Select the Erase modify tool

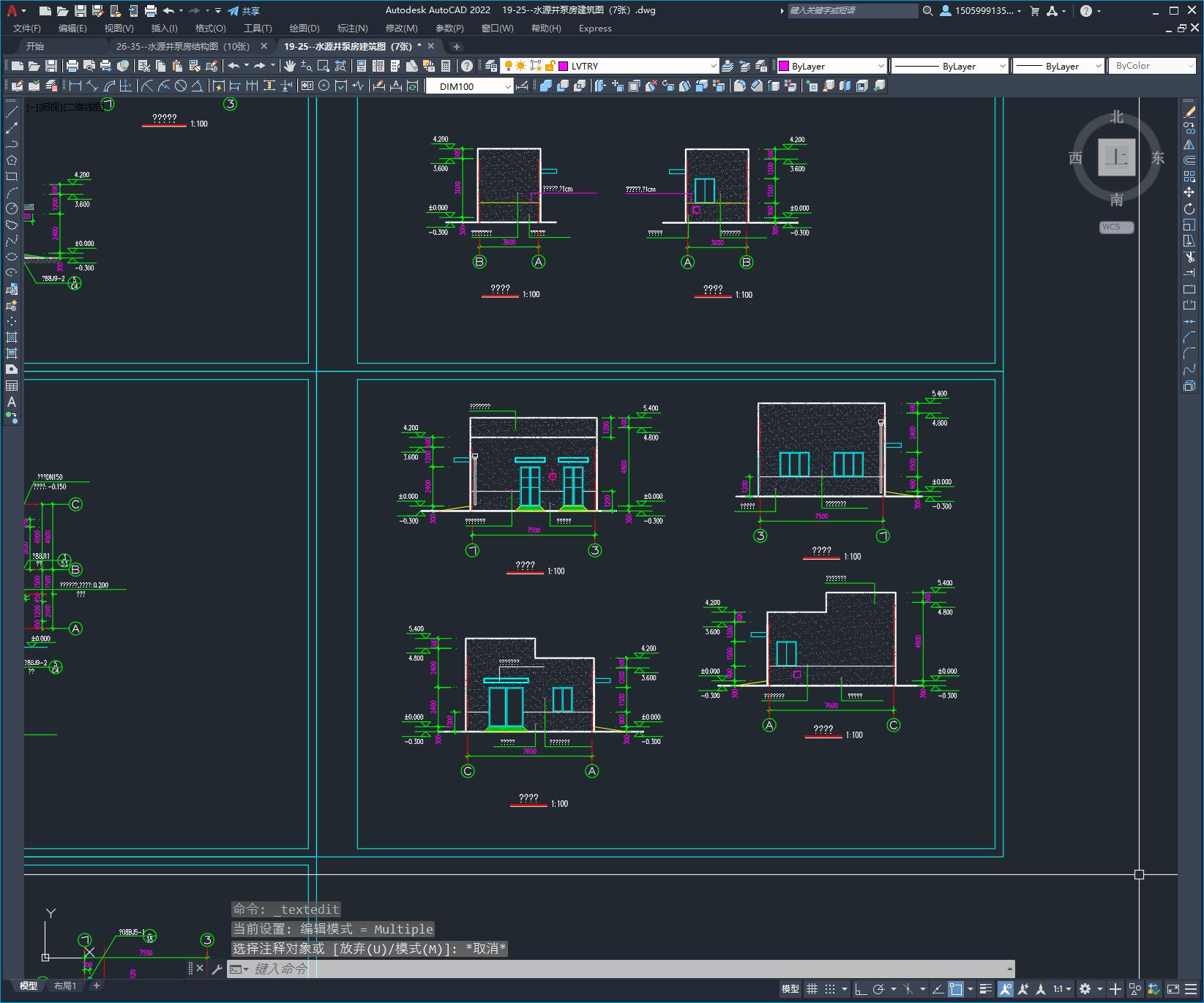tap(1189, 112)
